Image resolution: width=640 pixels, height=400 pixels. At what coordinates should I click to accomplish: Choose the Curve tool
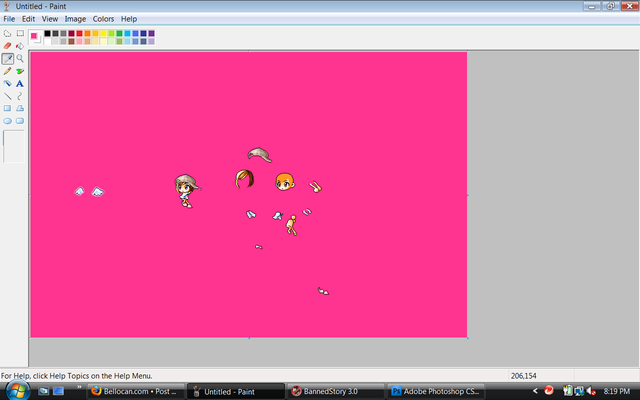click(20, 96)
